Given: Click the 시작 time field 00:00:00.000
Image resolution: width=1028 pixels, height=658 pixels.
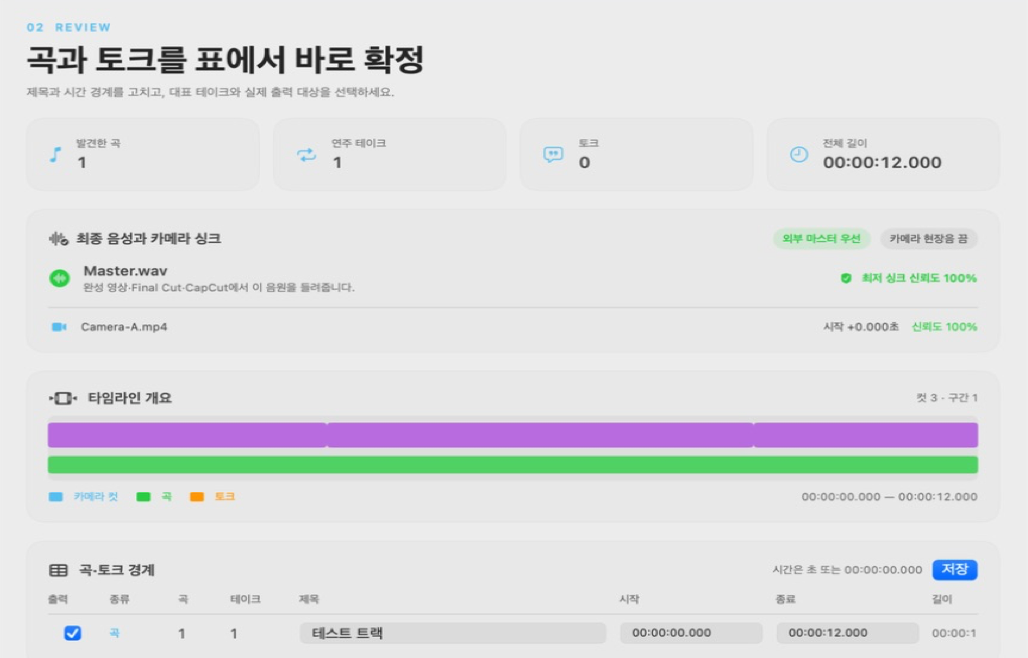Looking at the screenshot, I should click(x=691, y=633).
